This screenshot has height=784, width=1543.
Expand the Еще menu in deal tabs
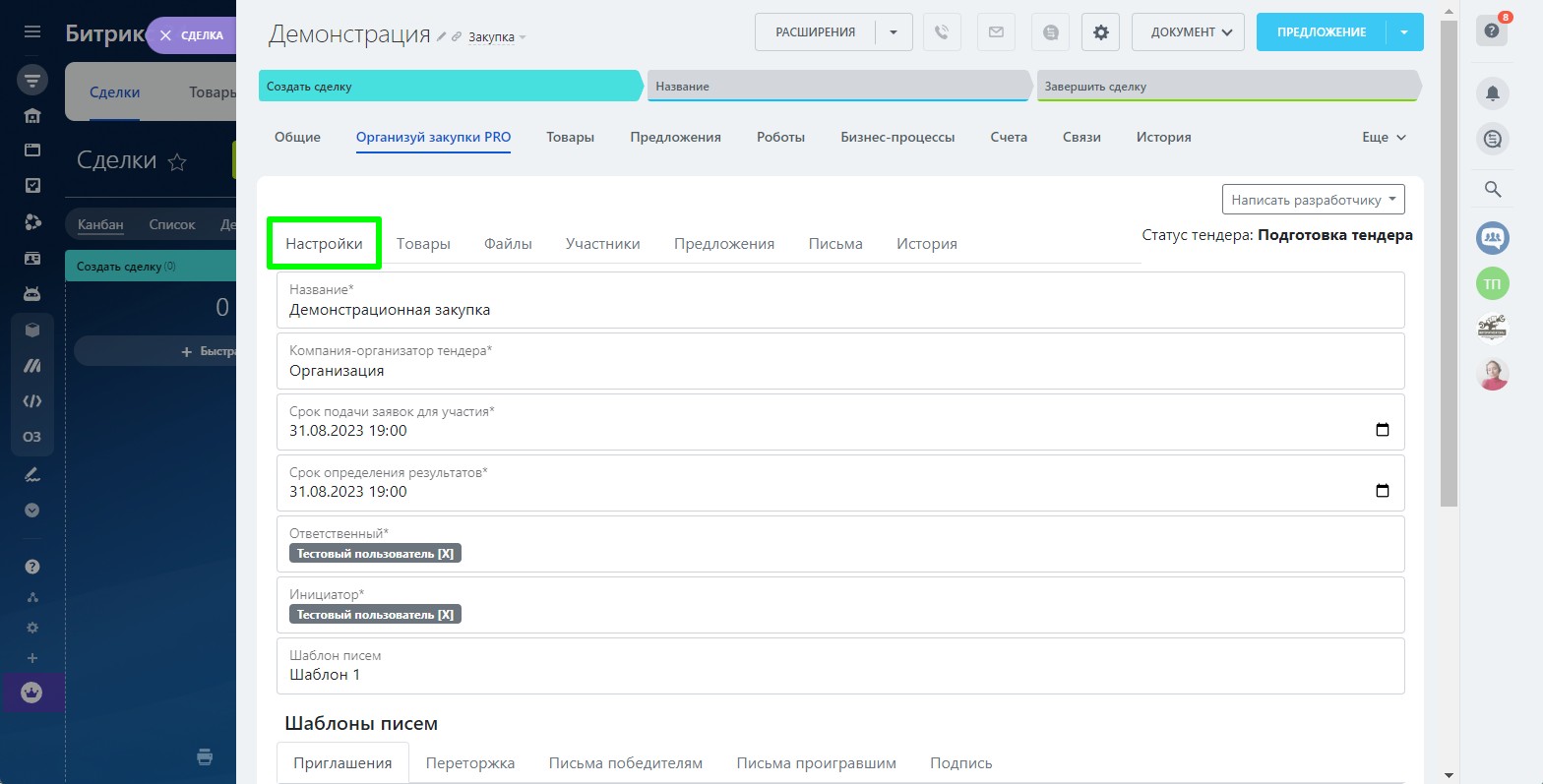click(1384, 138)
